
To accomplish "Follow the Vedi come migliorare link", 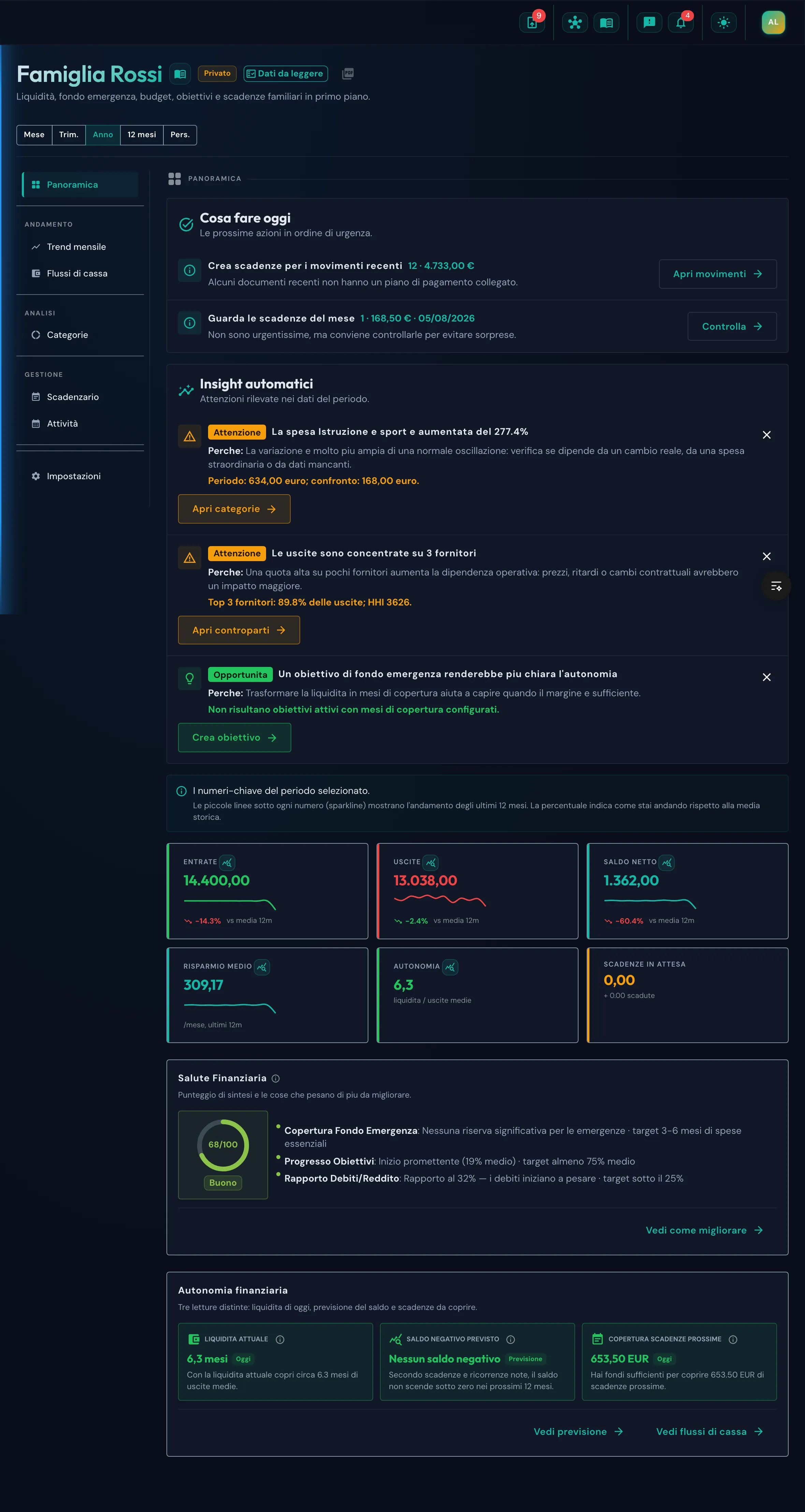I will (704, 1230).
